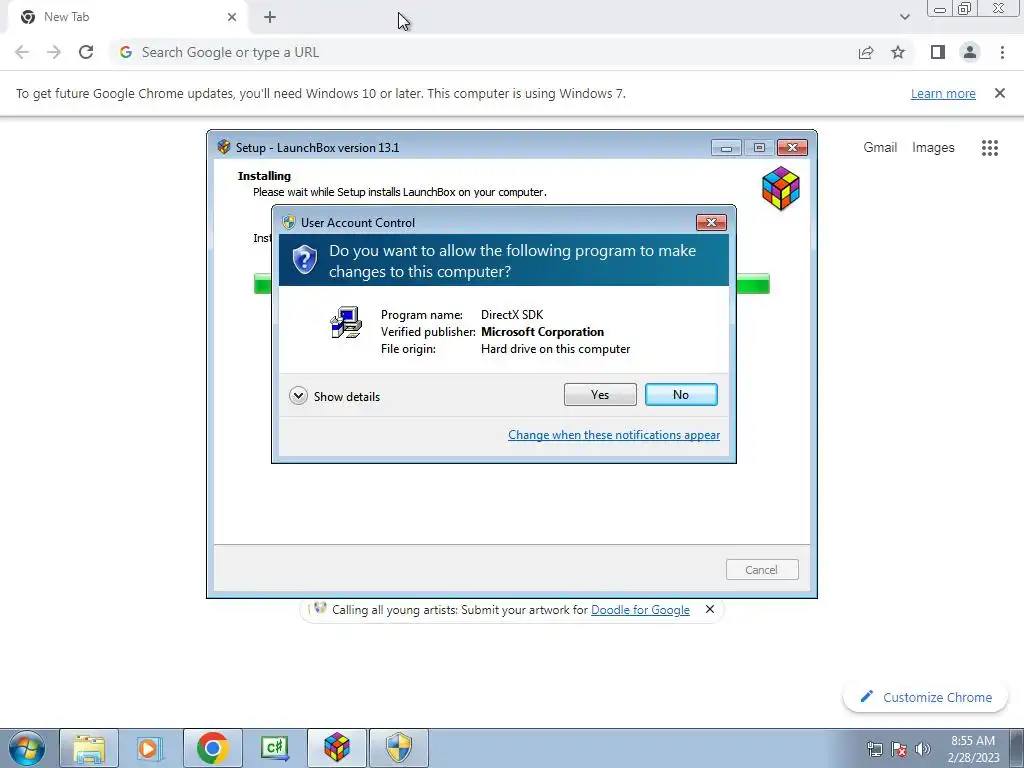Open the Images link
The image size is (1024, 768).
[x=933, y=148]
